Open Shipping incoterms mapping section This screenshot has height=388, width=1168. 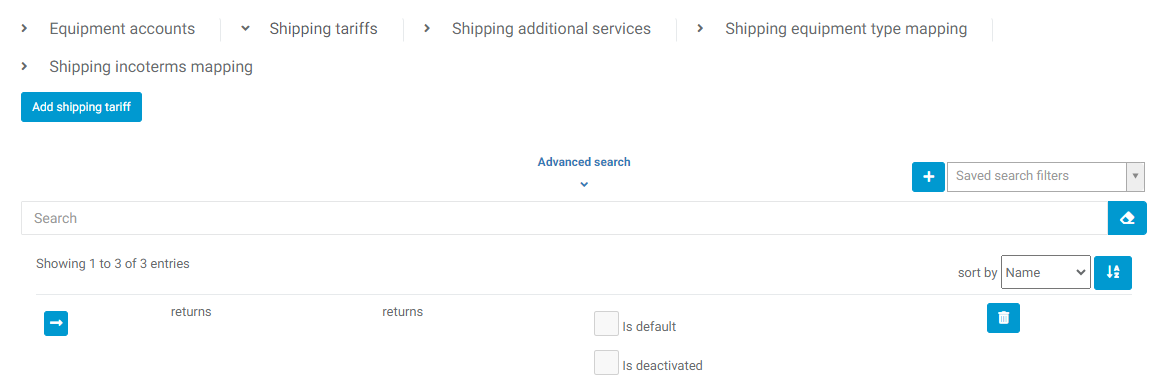click(151, 67)
